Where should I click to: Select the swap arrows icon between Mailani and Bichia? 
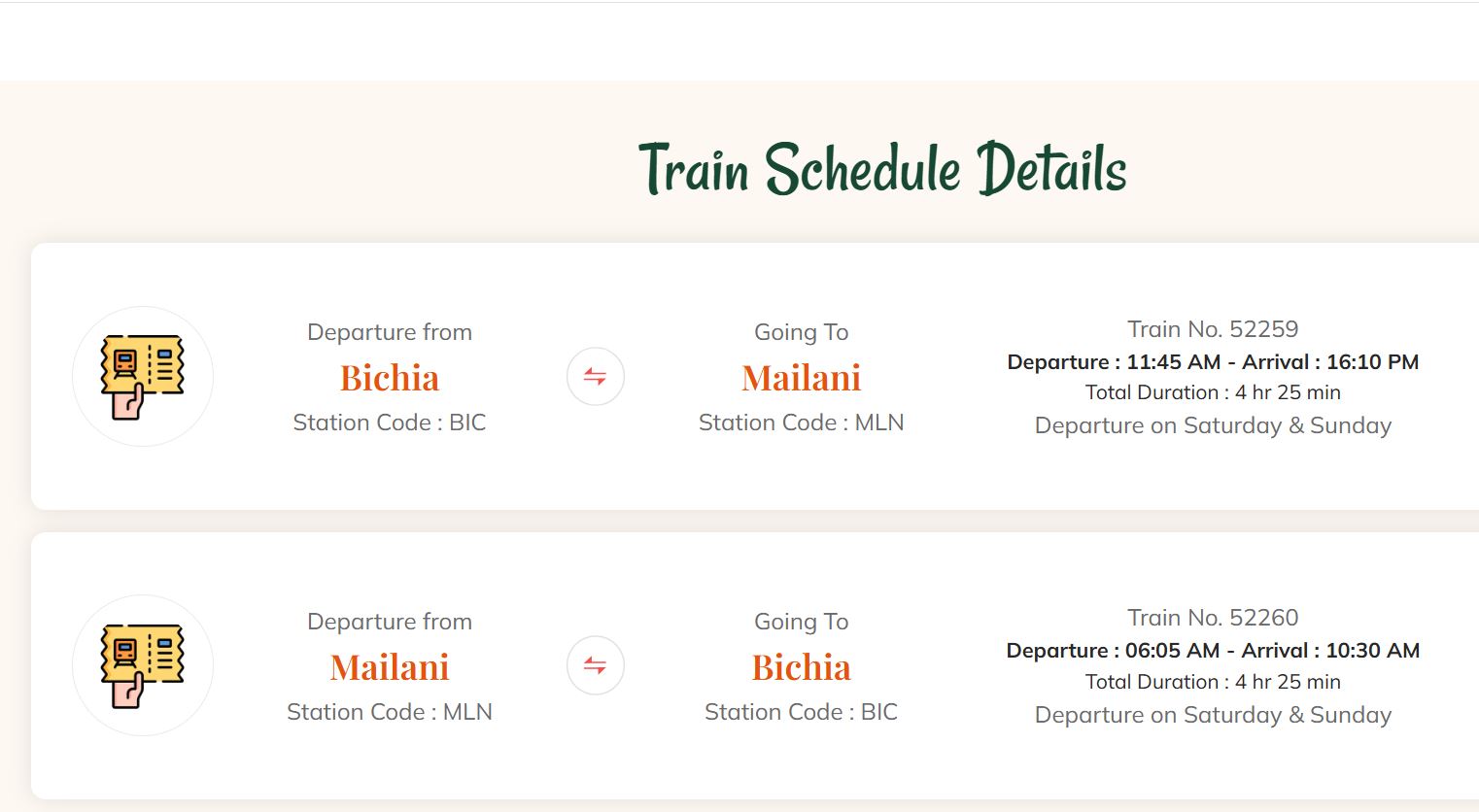pyautogui.click(x=595, y=665)
